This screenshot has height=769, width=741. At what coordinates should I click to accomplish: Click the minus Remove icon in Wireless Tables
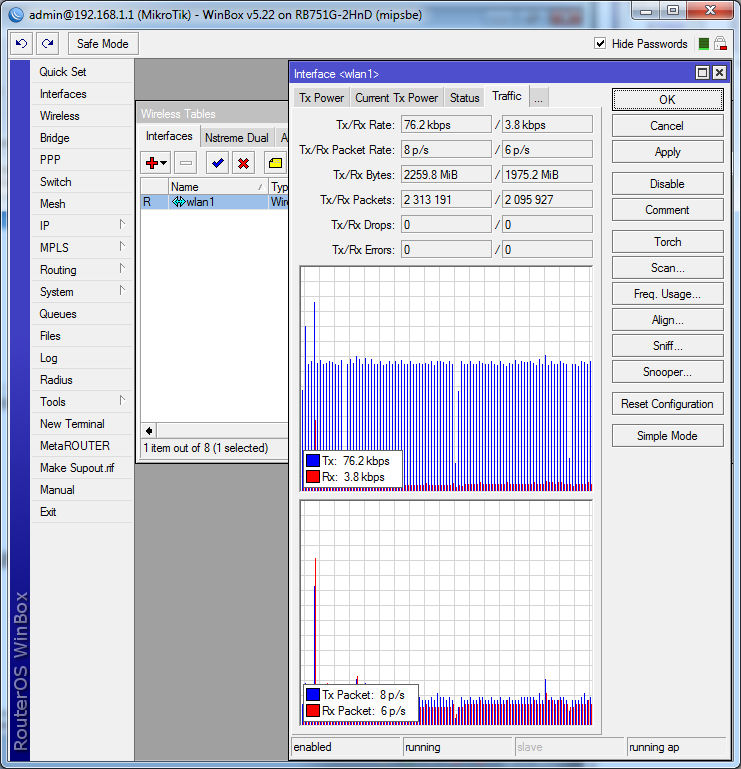[186, 163]
